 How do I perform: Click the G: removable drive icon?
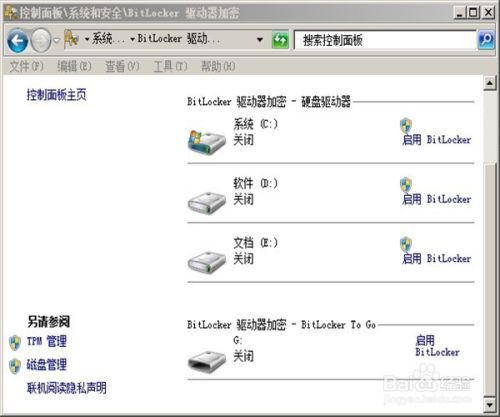coord(207,361)
